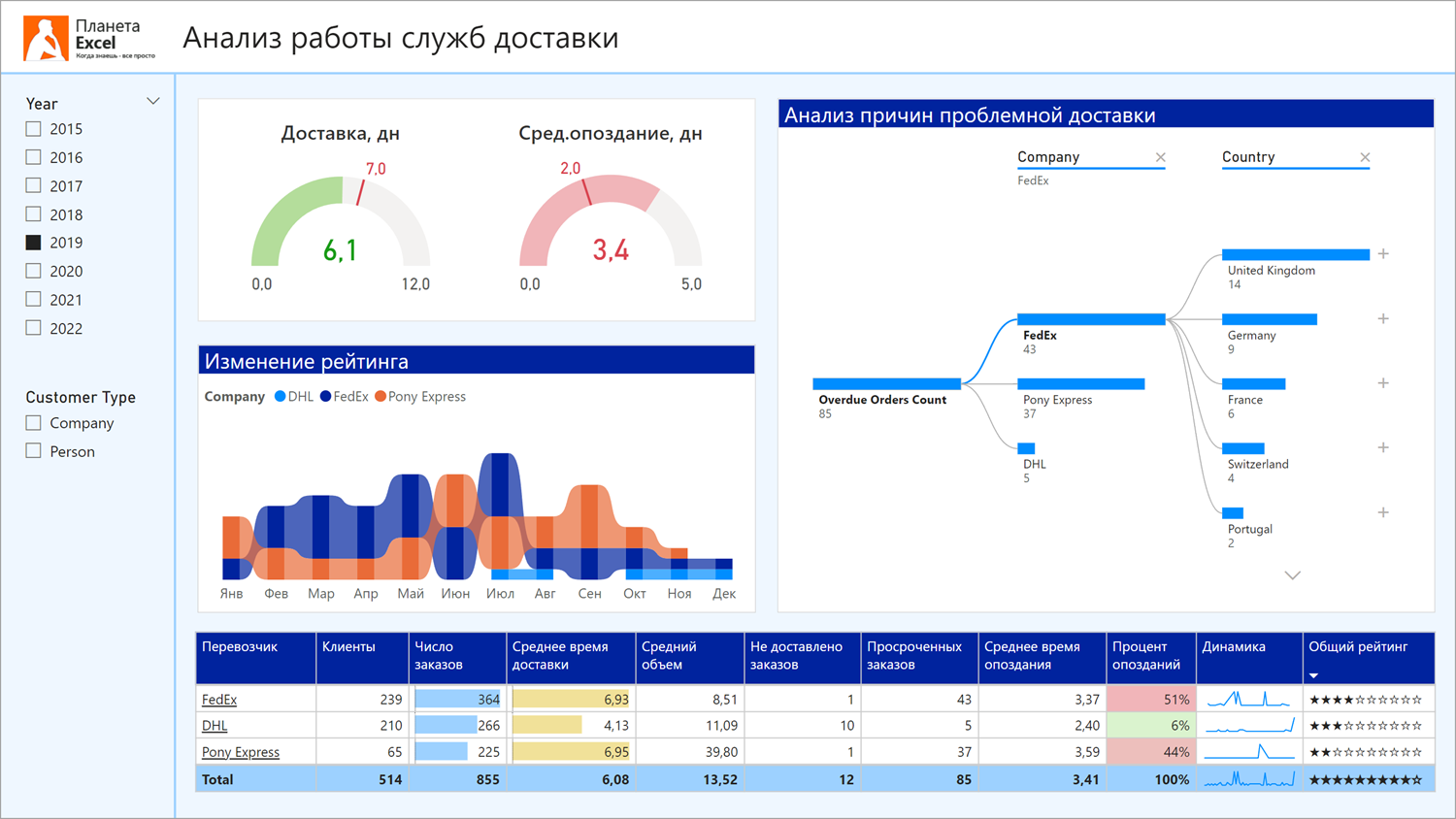Select Portugal bar in tree
Image resolution: width=1456 pixels, height=819 pixels.
click(1233, 513)
